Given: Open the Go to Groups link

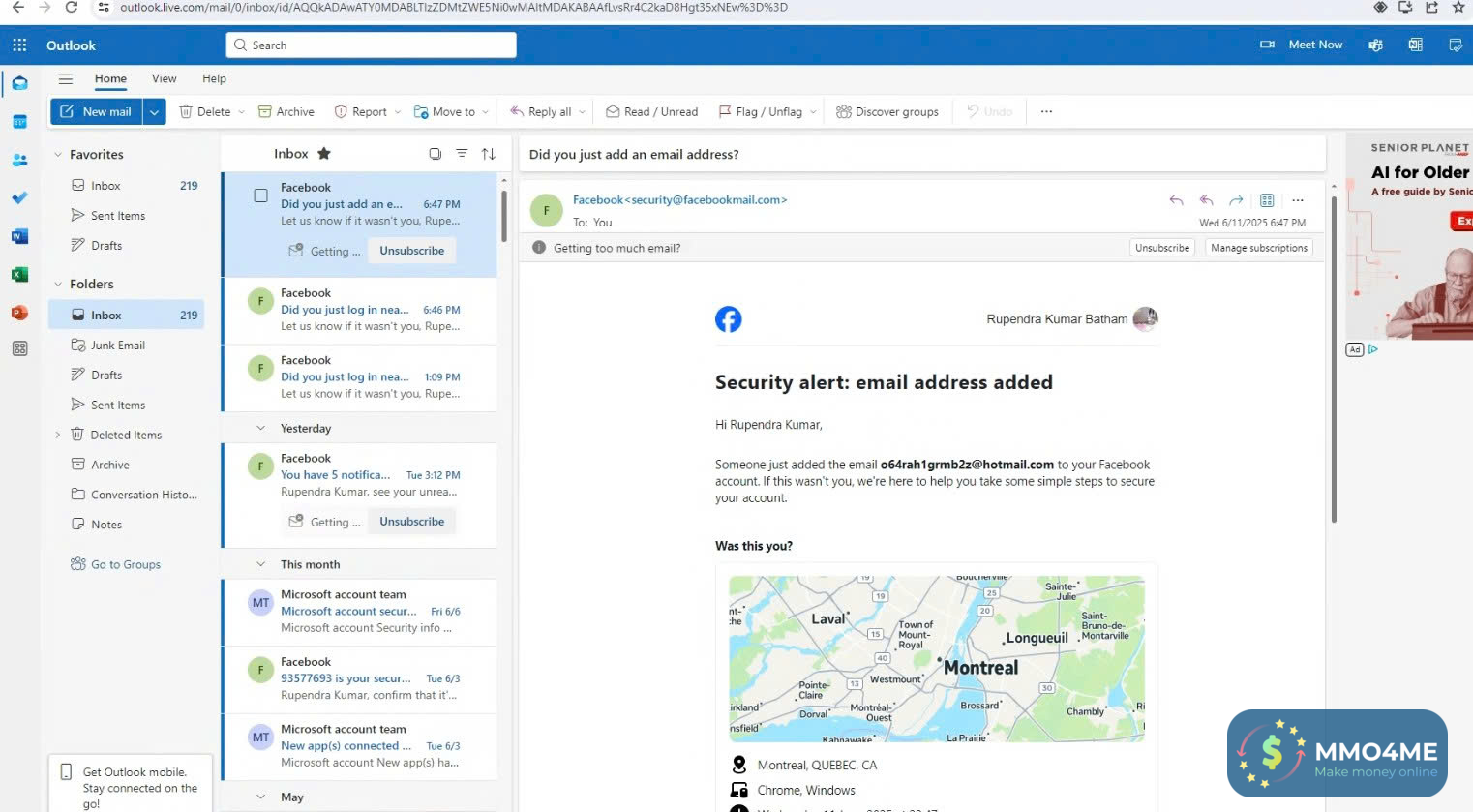Looking at the screenshot, I should tap(126, 565).
